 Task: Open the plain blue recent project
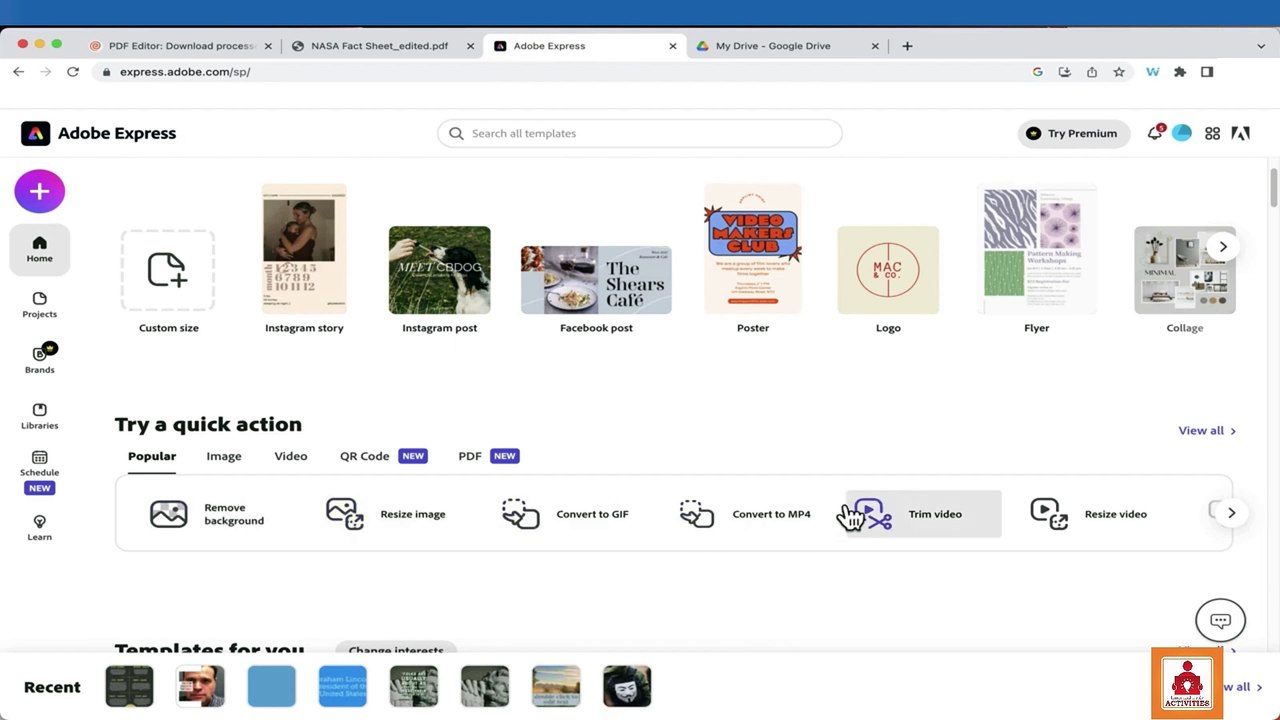coord(271,687)
